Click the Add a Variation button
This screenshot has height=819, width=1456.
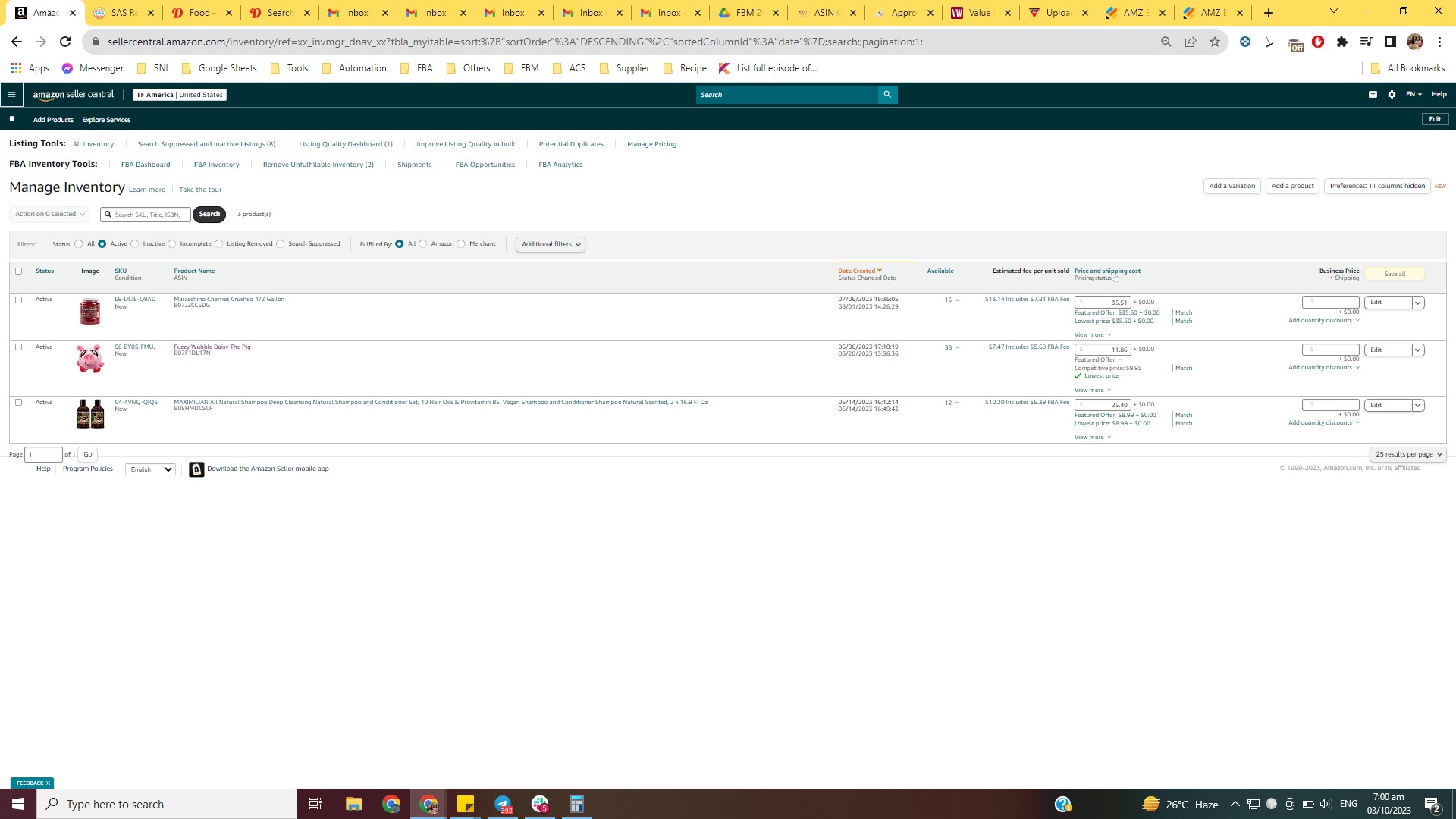(x=1232, y=186)
